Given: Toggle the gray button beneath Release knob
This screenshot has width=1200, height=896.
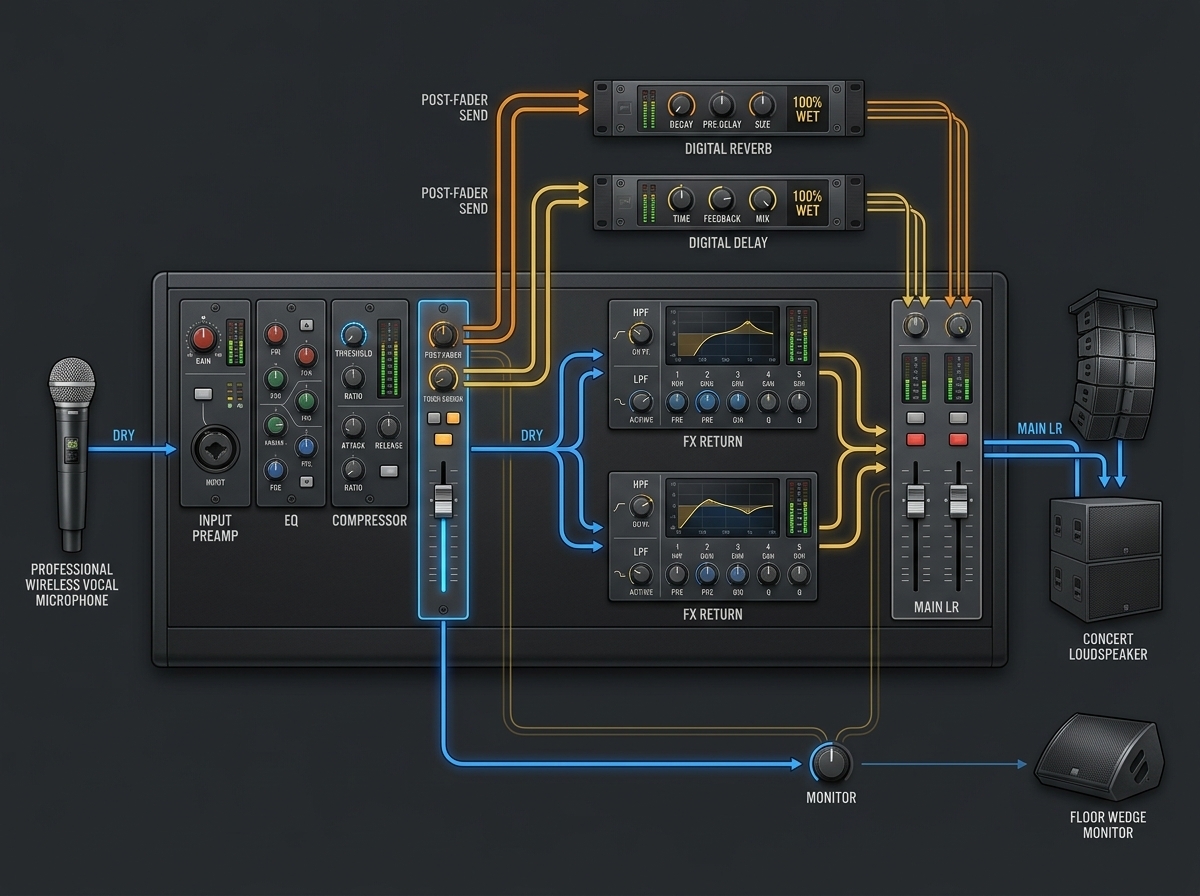Looking at the screenshot, I should click(x=389, y=471).
